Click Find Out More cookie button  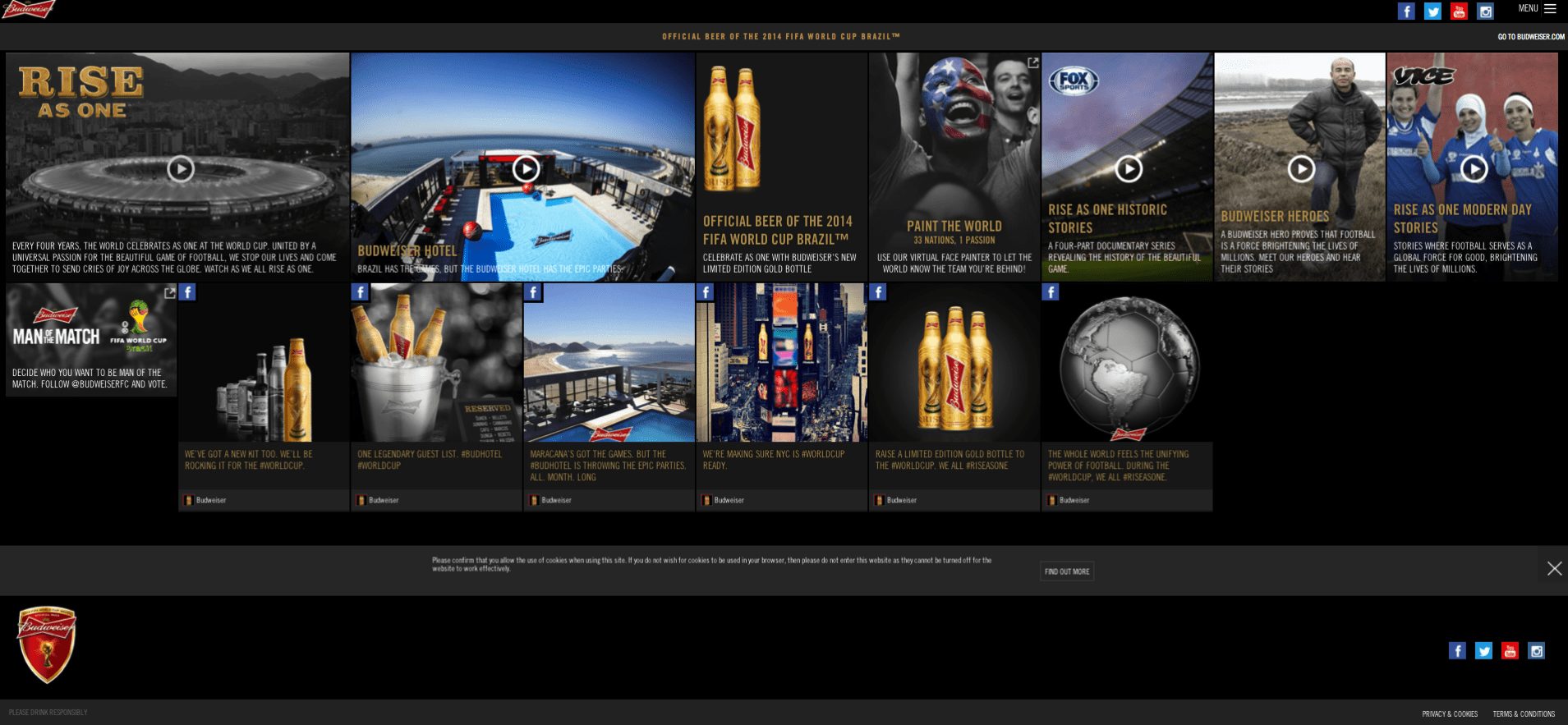click(1067, 571)
